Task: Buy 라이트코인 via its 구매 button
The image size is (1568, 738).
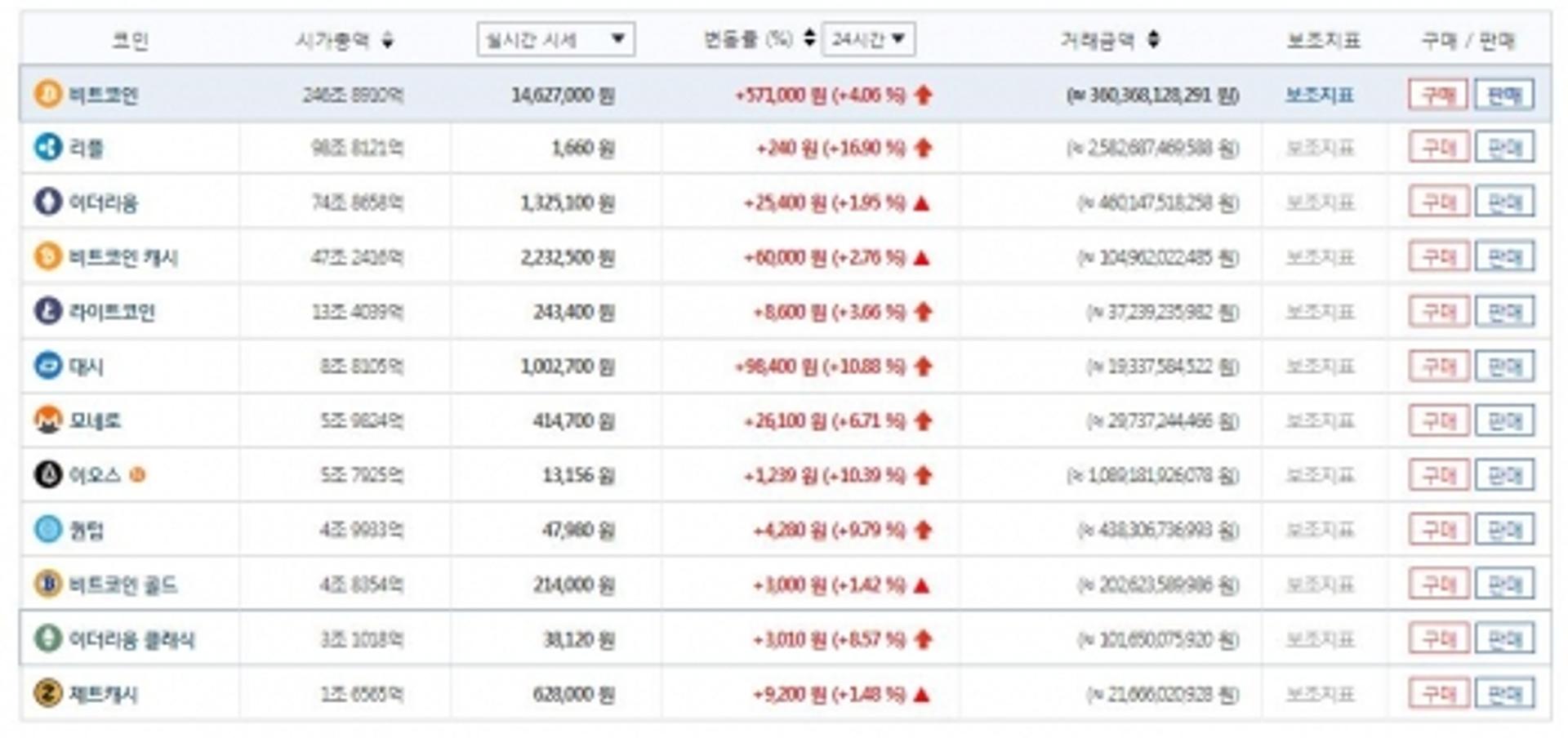Action: [x=1438, y=311]
